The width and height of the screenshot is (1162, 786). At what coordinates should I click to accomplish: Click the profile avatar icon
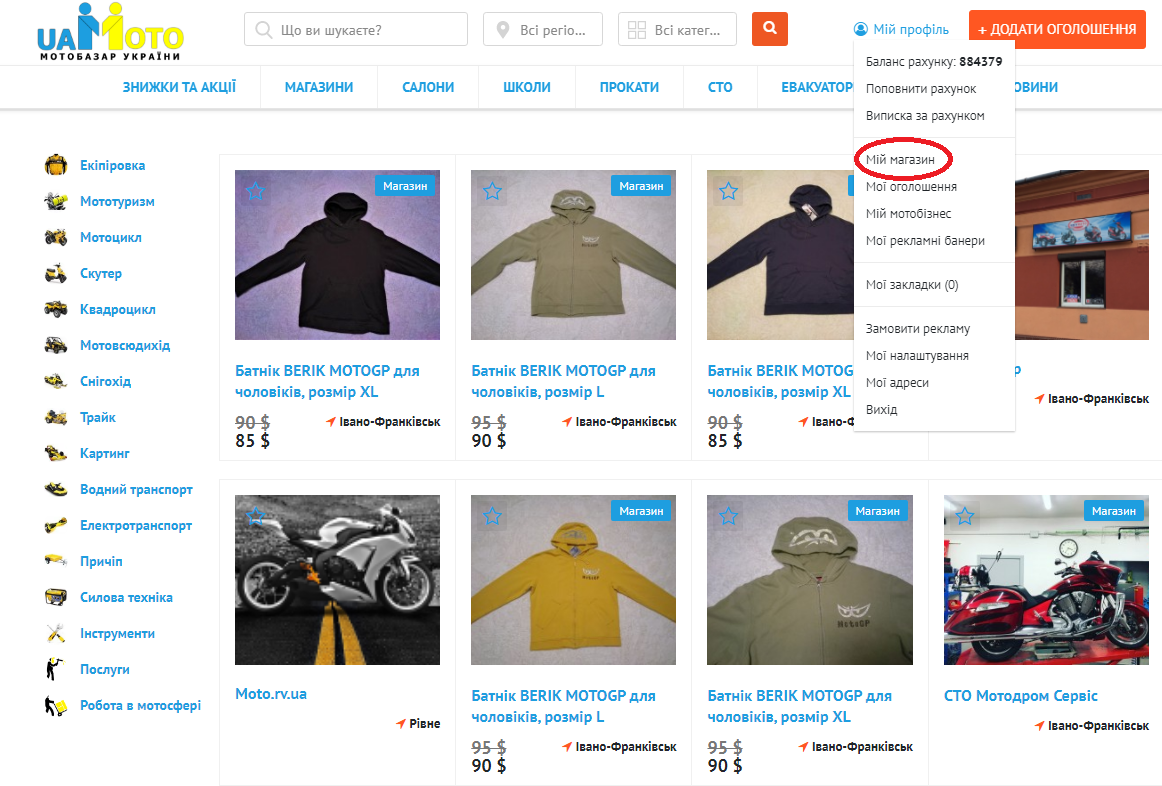coord(860,29)
